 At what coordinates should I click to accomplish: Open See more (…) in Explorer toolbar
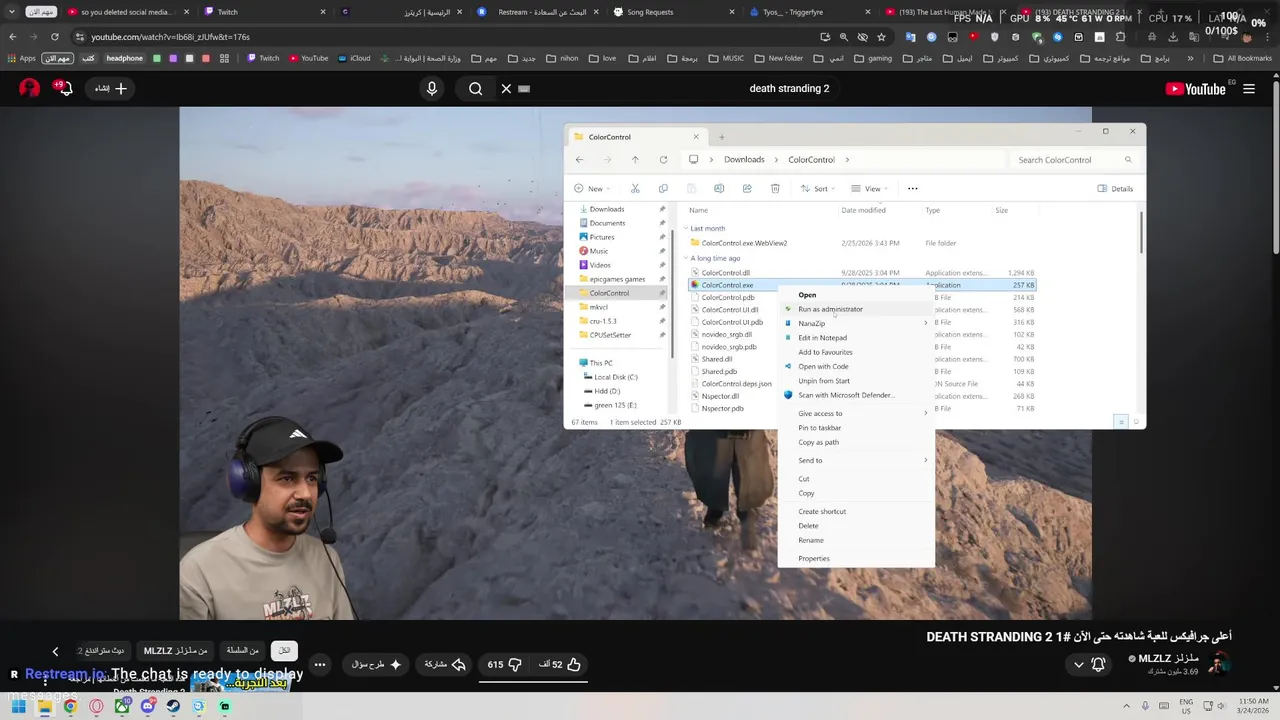tap(912, 189)
